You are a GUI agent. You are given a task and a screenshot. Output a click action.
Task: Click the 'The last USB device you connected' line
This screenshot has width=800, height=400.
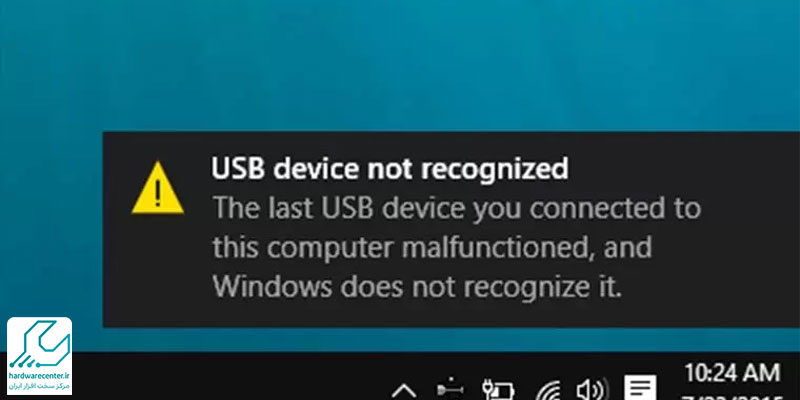coord(457,208)
